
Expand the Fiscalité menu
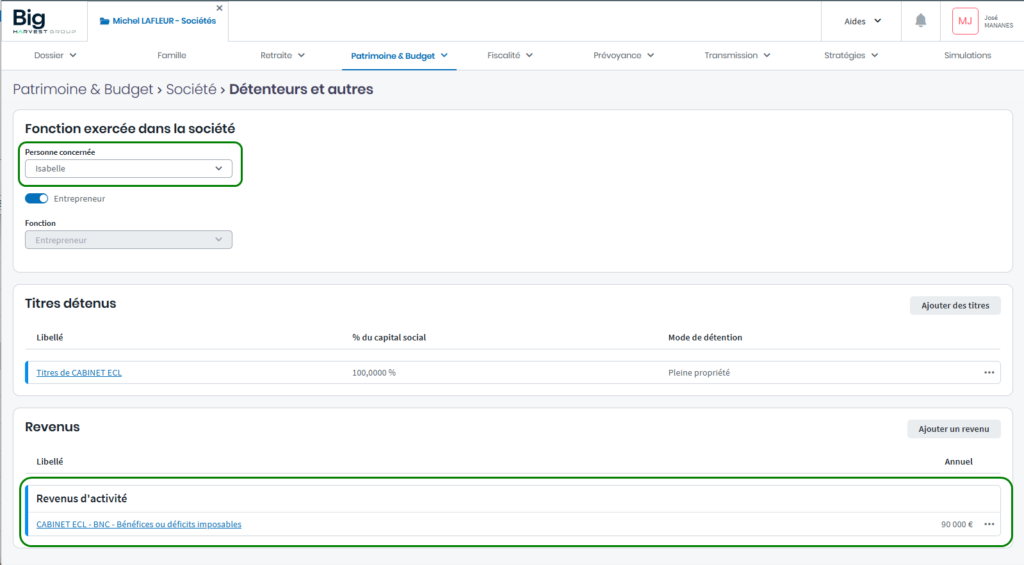(510, 56)
